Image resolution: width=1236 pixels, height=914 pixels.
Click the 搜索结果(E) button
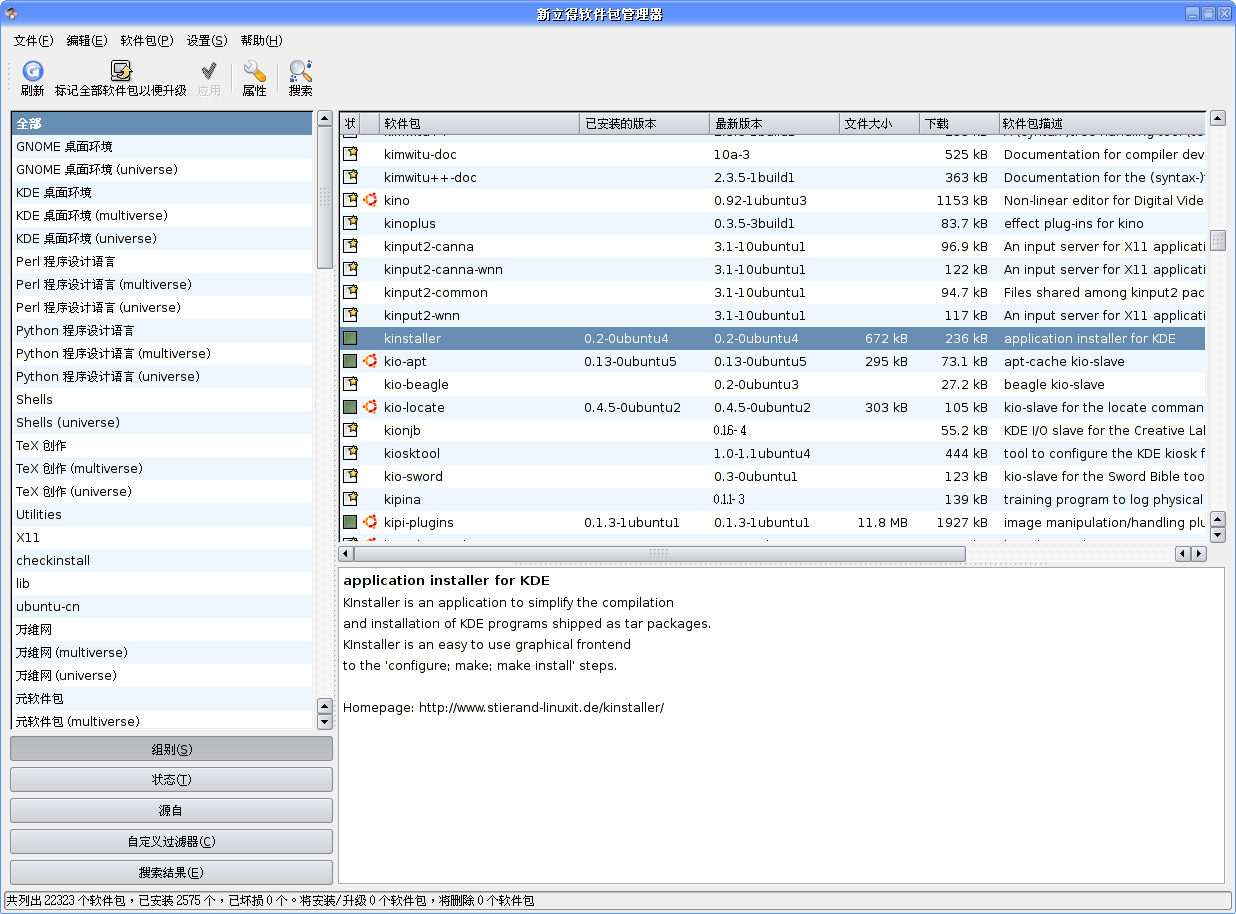(171, 873)
